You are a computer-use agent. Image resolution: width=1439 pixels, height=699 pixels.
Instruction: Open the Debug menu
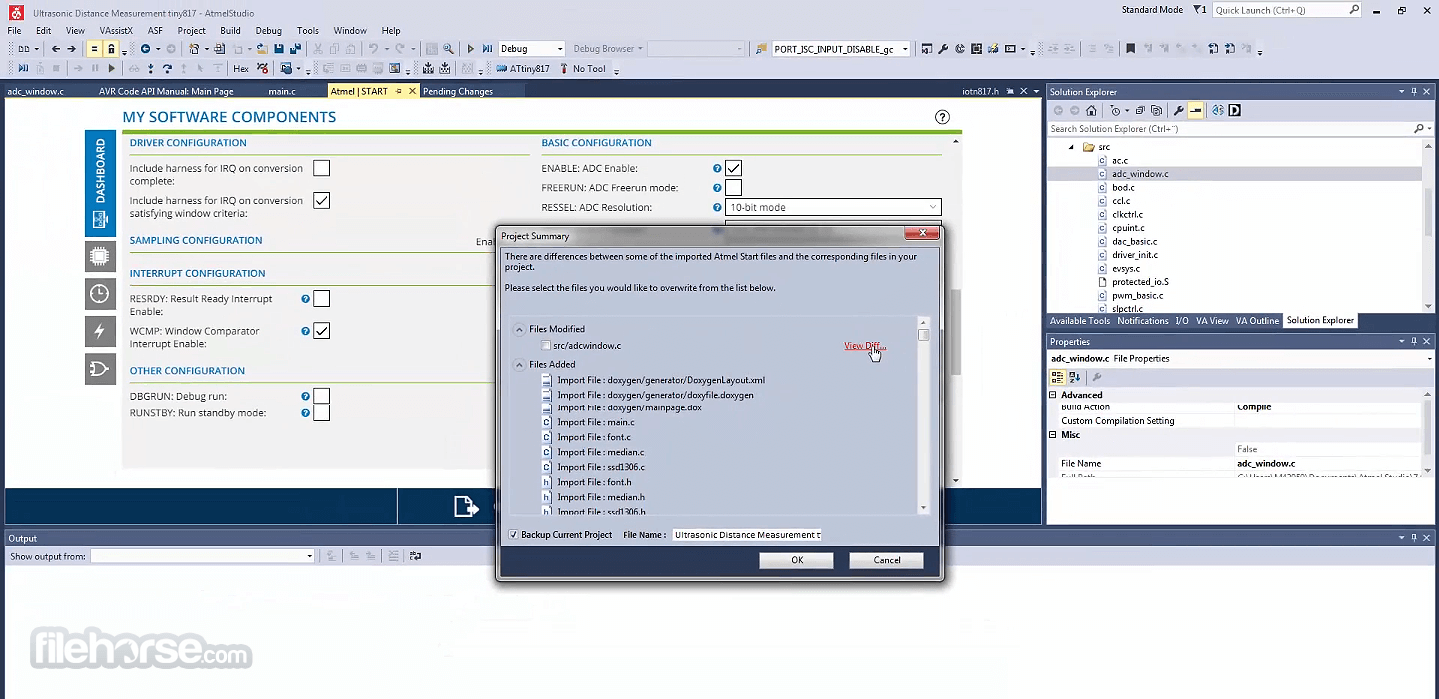pos(268,31)
